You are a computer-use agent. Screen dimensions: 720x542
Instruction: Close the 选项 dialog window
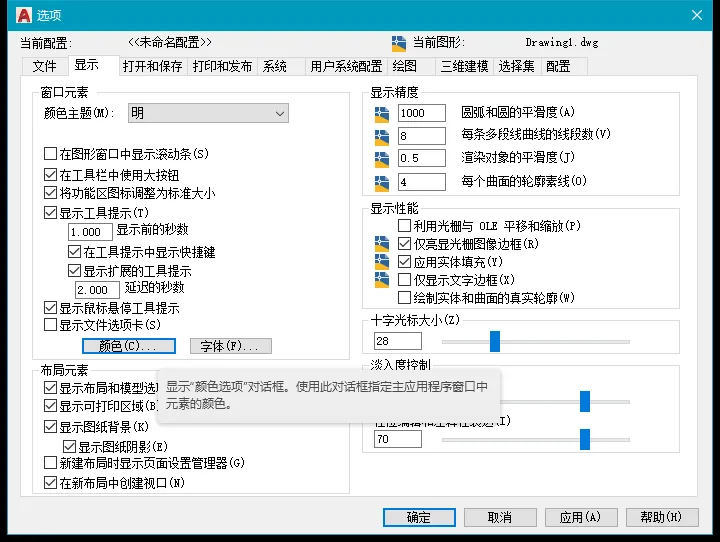click(x=697, y=15)
